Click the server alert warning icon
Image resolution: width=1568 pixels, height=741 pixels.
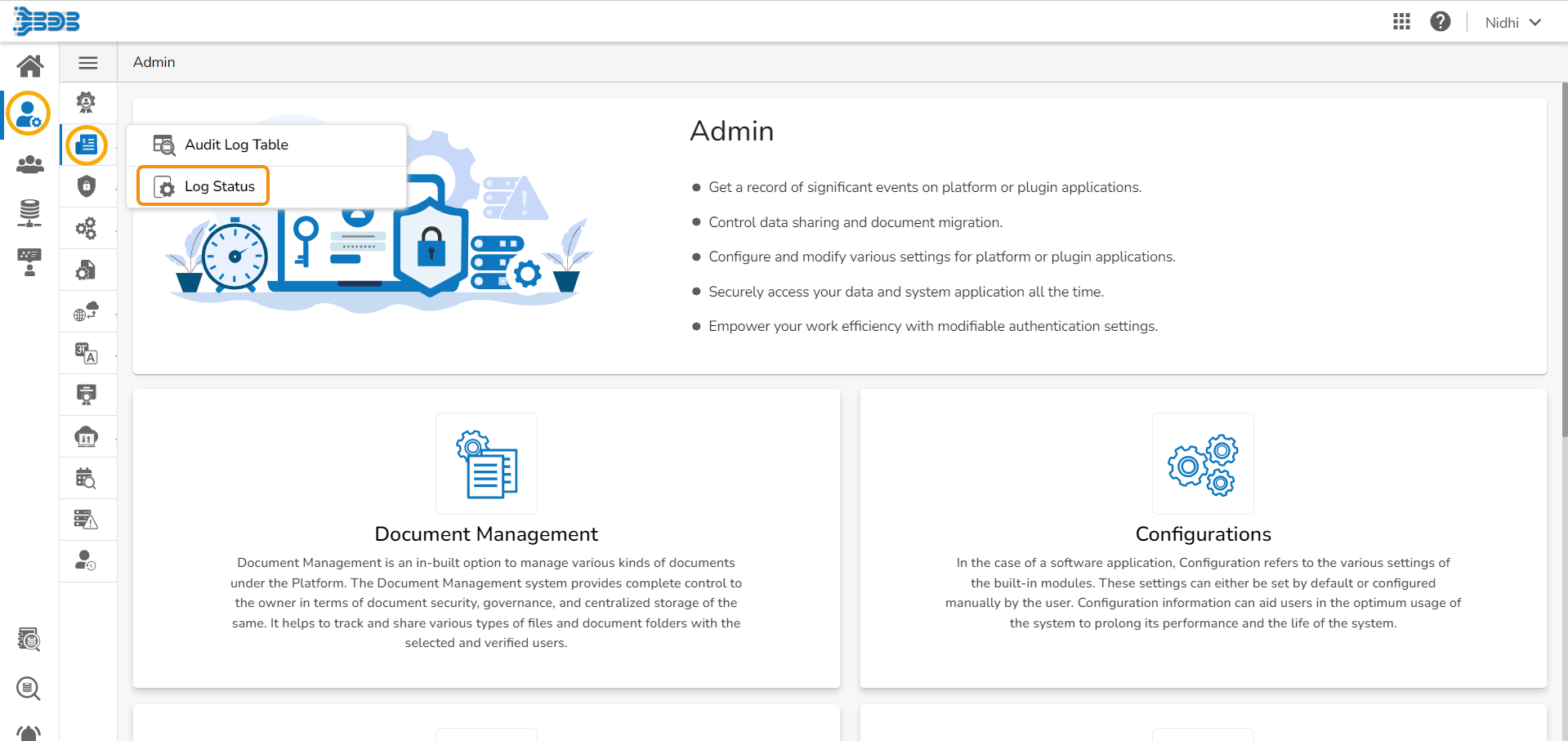(87, 520)
